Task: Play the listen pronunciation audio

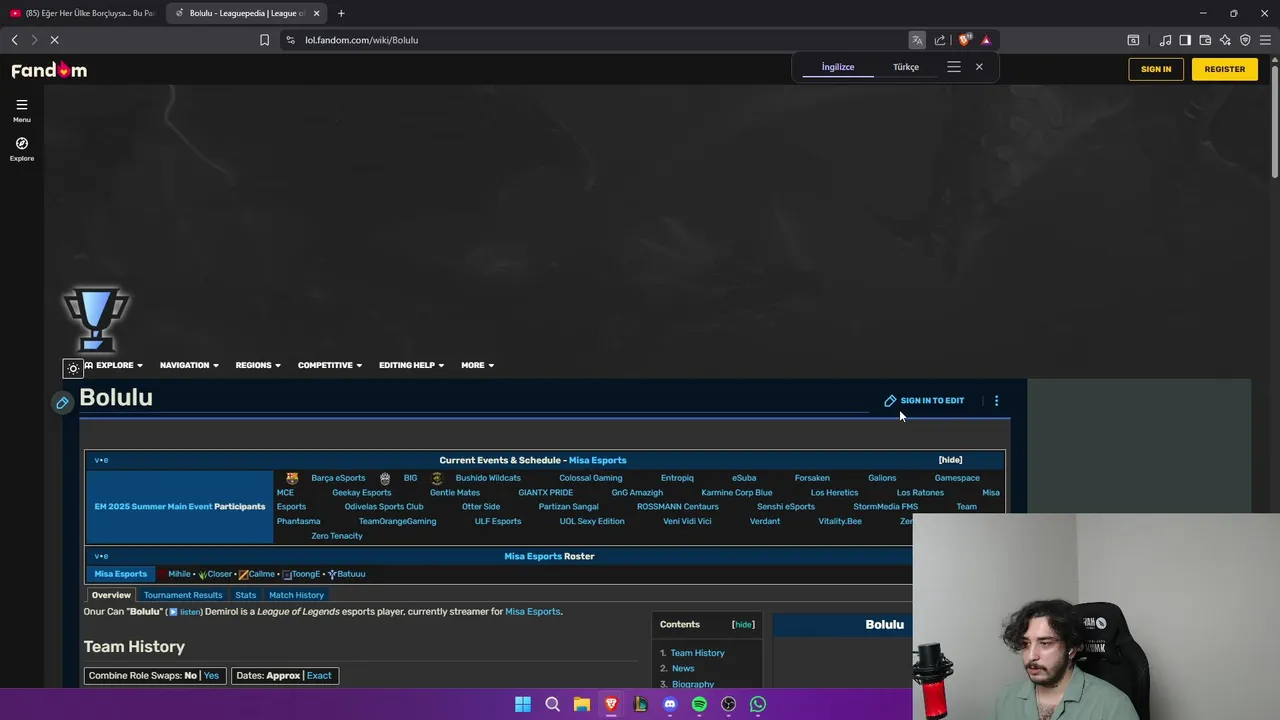Action: [185, 612]
